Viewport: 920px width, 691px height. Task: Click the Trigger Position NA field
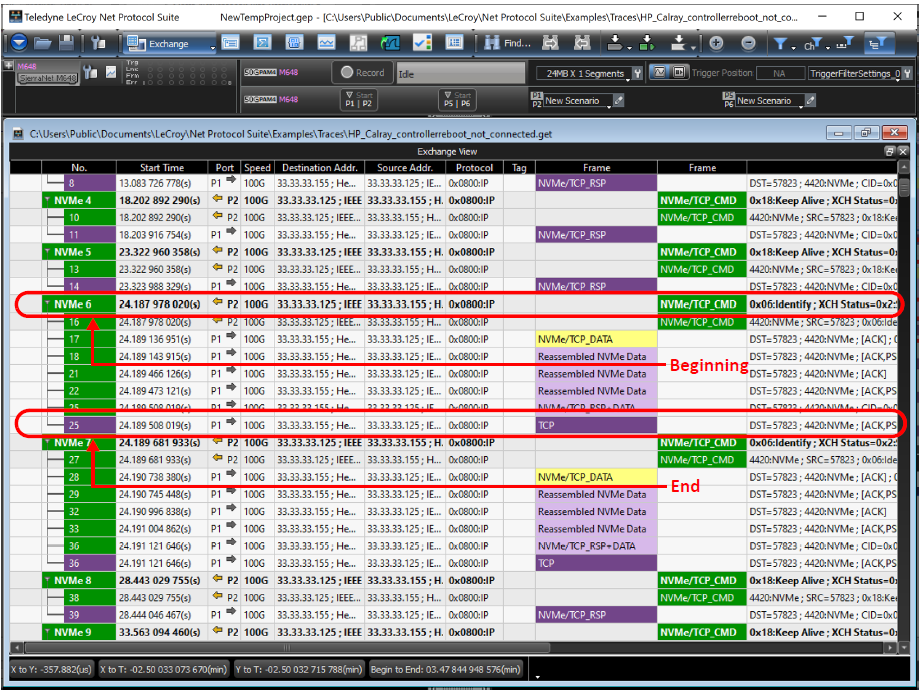(x=779, y=73)
